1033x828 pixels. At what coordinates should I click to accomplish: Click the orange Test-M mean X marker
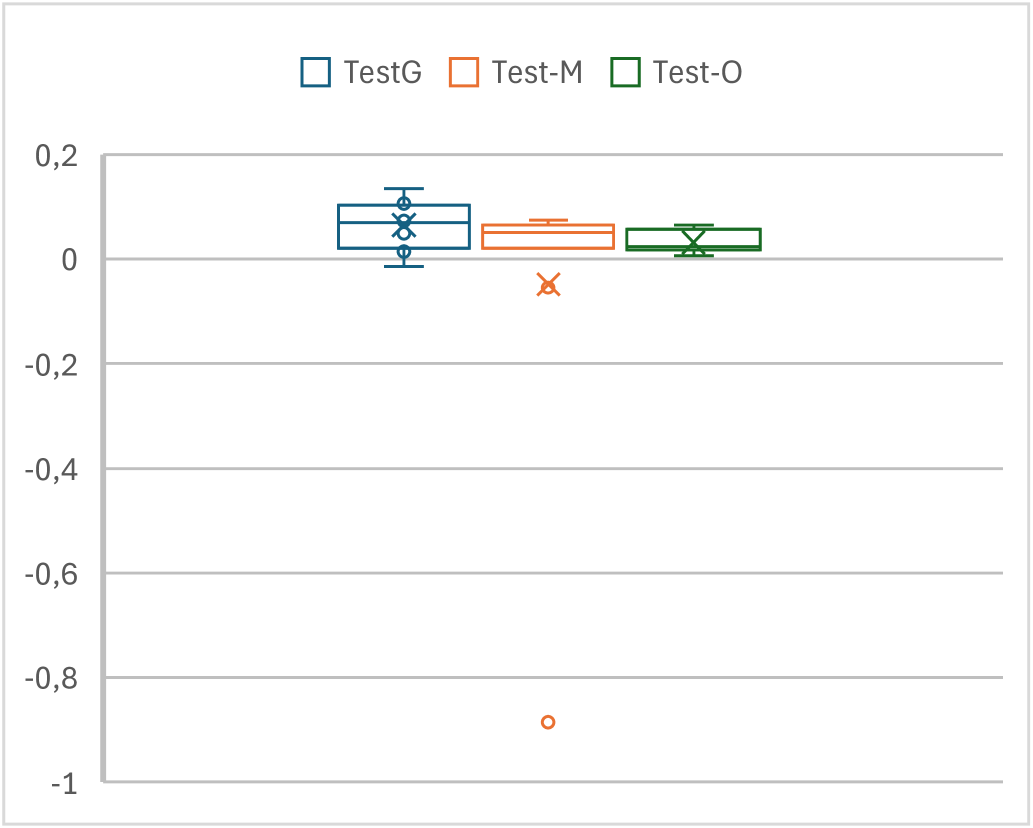tap(548, 286)
